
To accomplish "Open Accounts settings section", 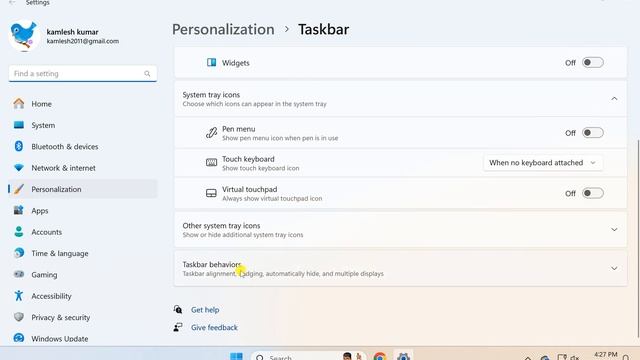I will (x=82, y=232).
